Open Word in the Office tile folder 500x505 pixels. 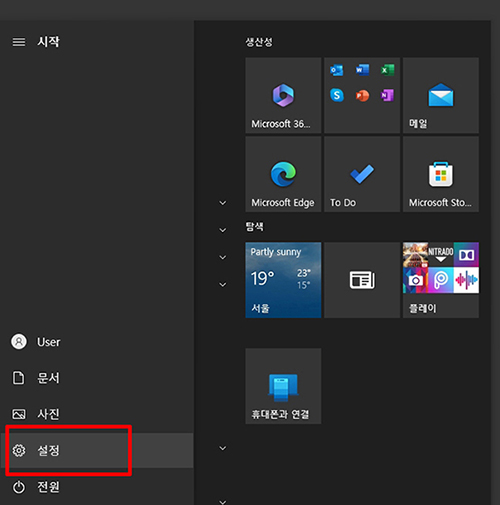point(362,70)
